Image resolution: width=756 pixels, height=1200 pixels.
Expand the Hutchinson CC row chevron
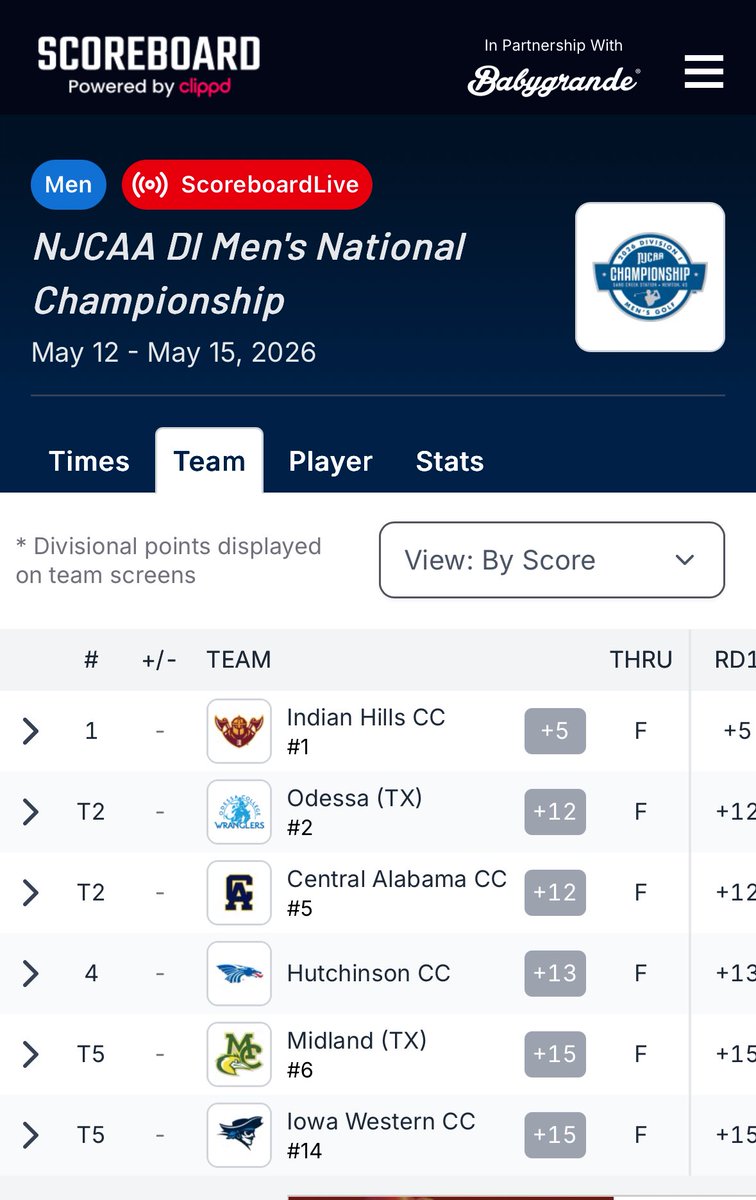(30, 973)
